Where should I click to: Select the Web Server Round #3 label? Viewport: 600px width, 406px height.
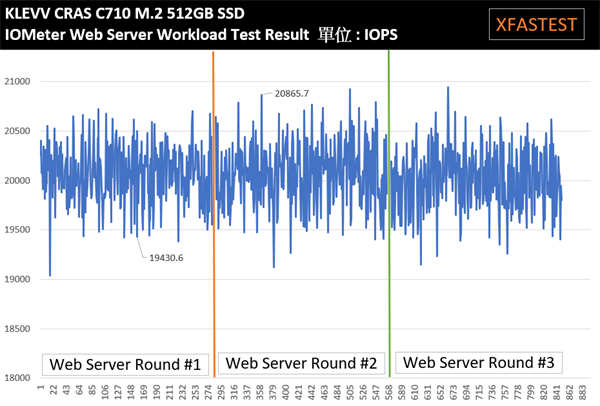(x=479, y=362)
